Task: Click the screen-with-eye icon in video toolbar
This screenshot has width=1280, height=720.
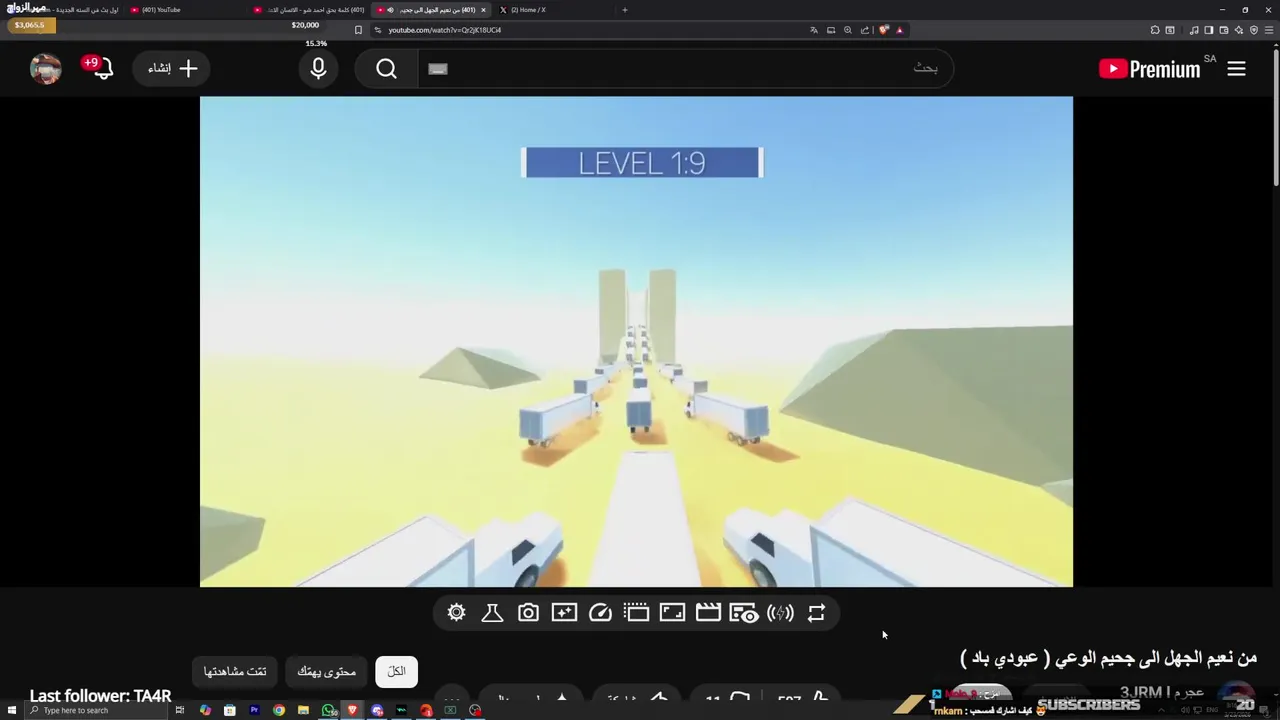Action: (x=744, y=613)
